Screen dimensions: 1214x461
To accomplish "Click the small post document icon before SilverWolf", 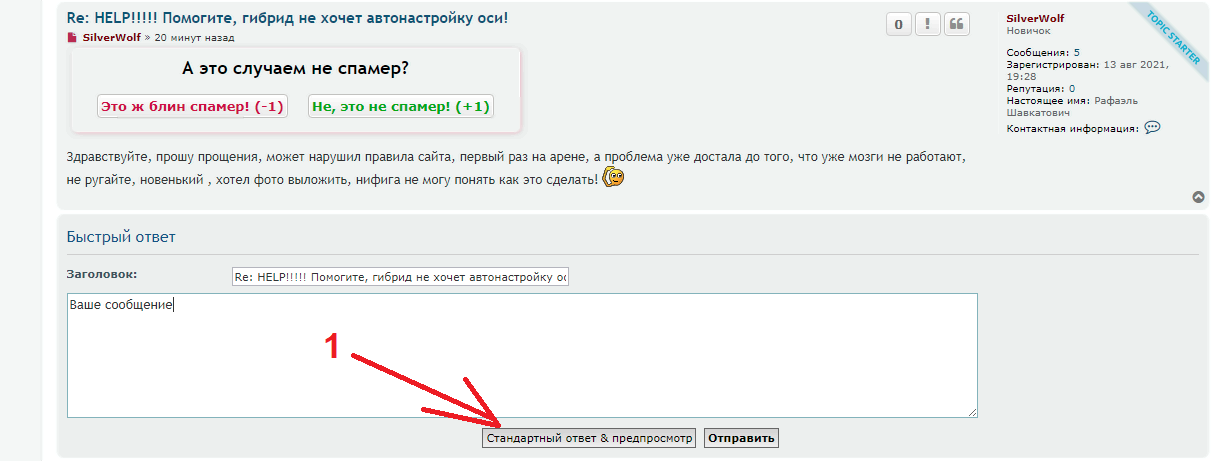I will [x=72, y=38].
